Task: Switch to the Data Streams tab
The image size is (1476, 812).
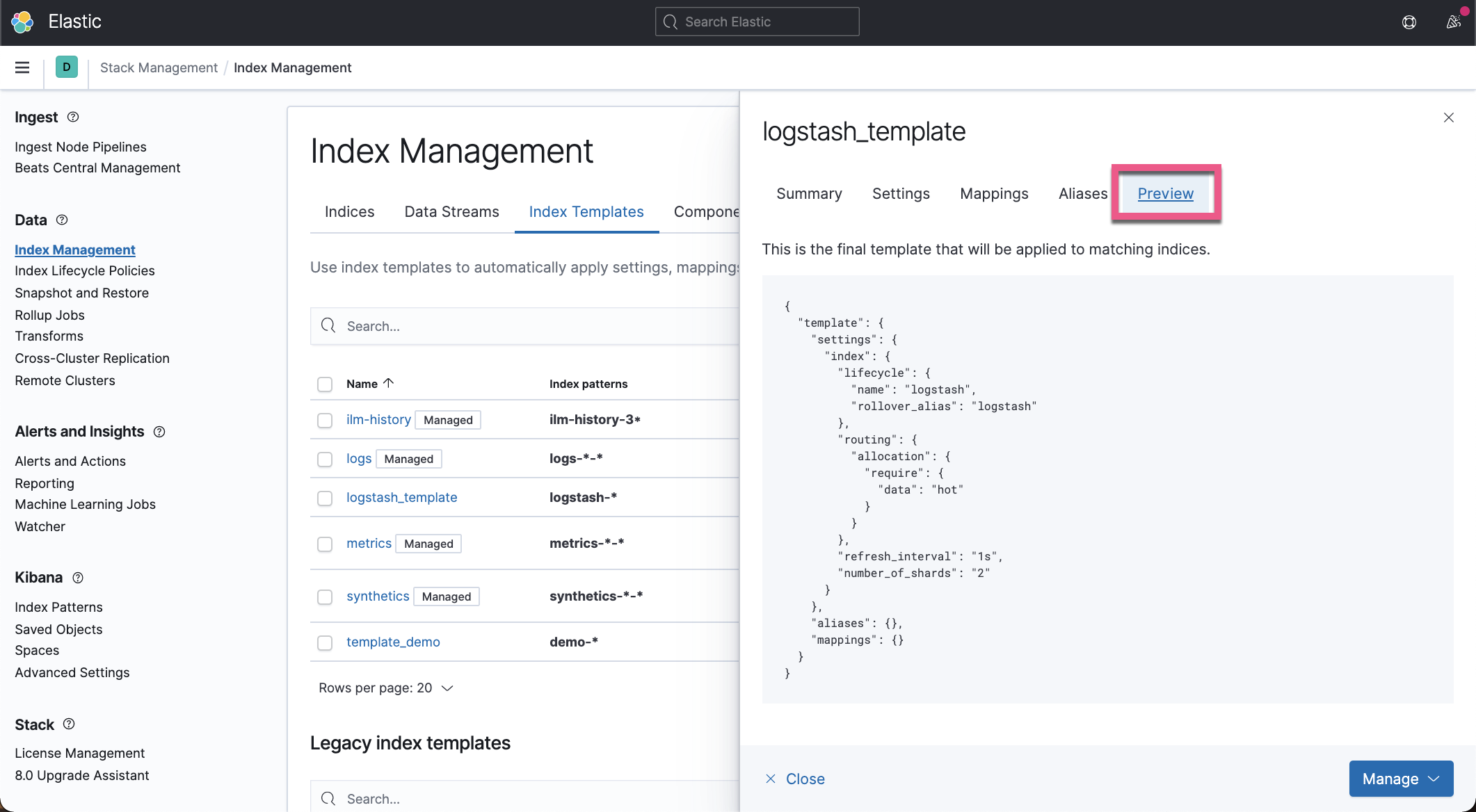Action: [x=451, y=211]
